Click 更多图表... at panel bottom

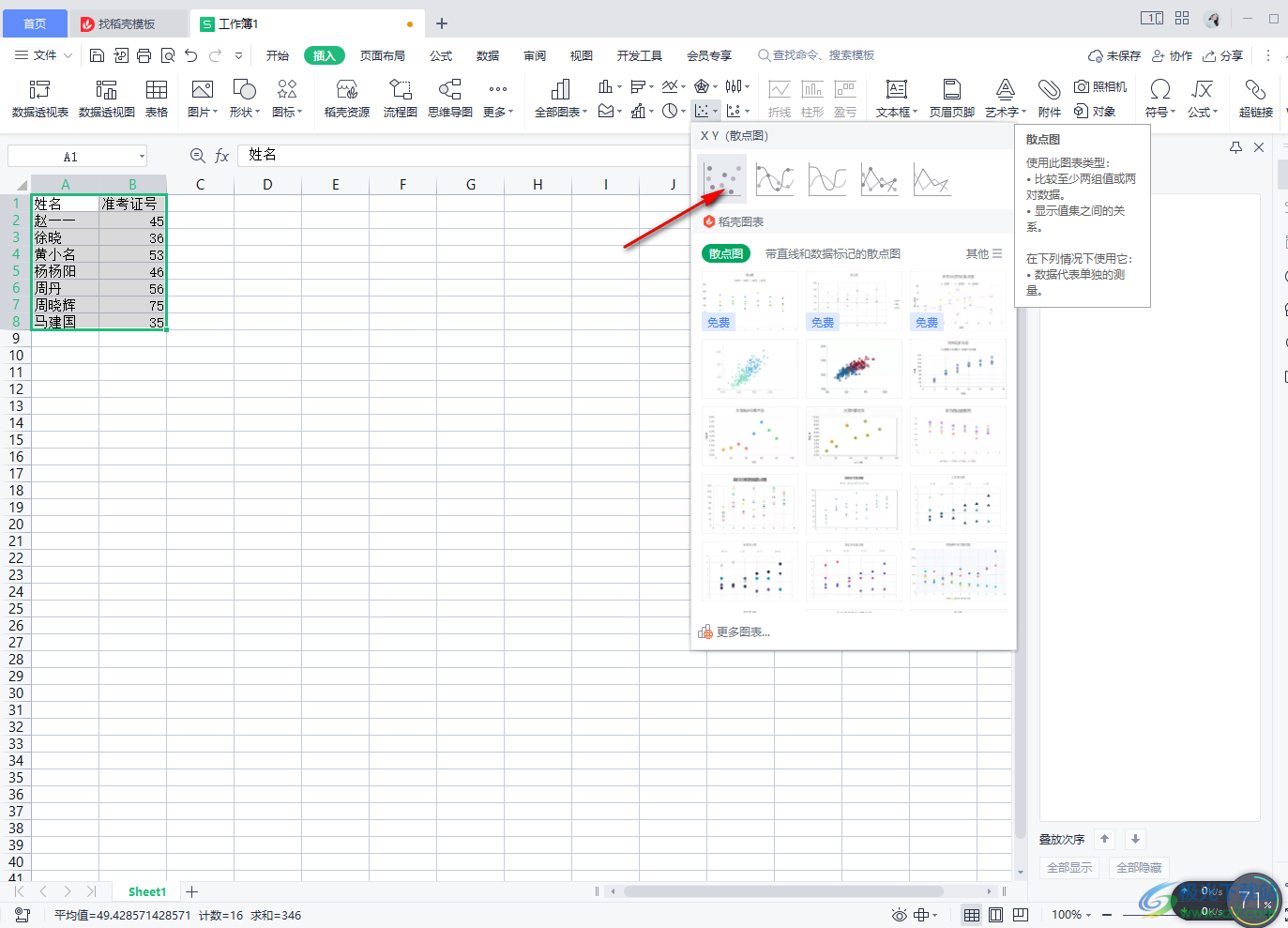[x=735, y=632]
